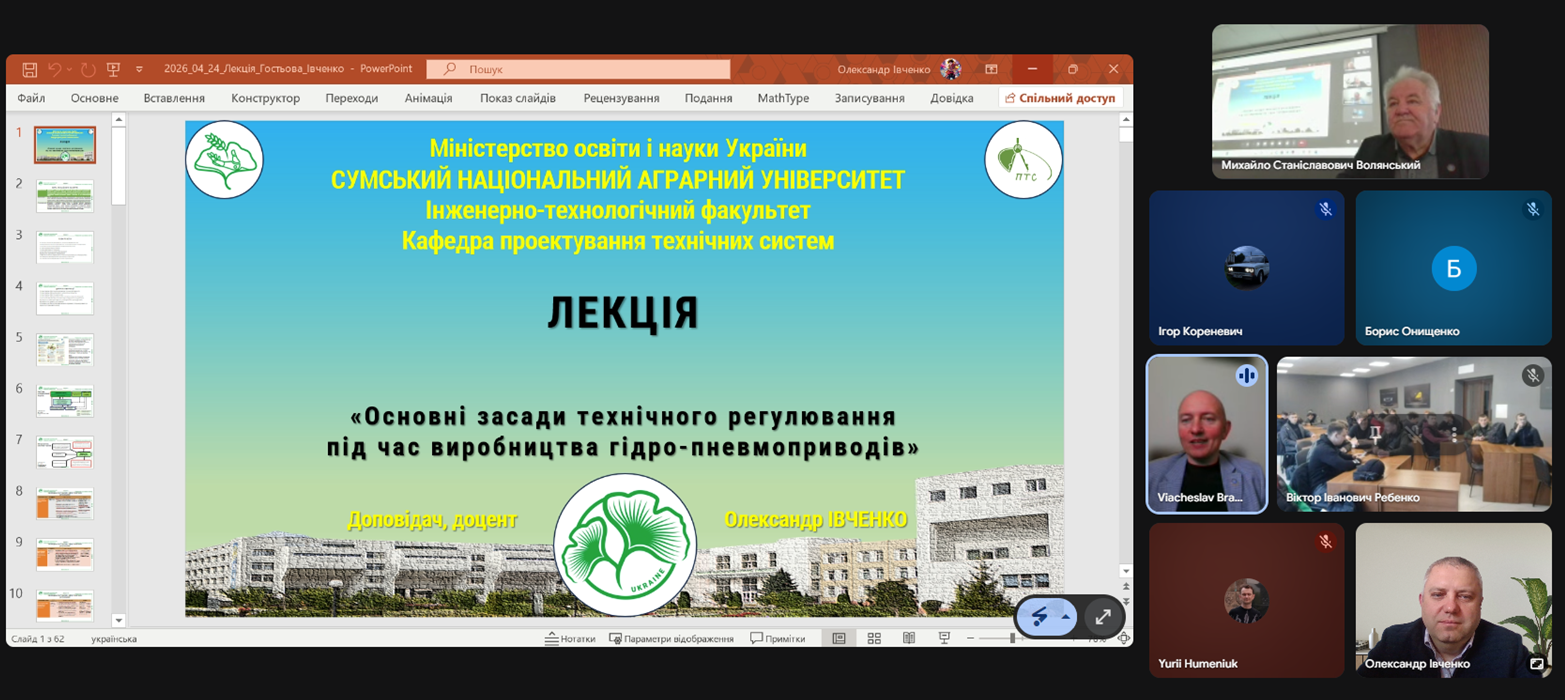Open Reading view from the status bar
This screenshot has height=700, width=1565.
click(x=909, y=638)
